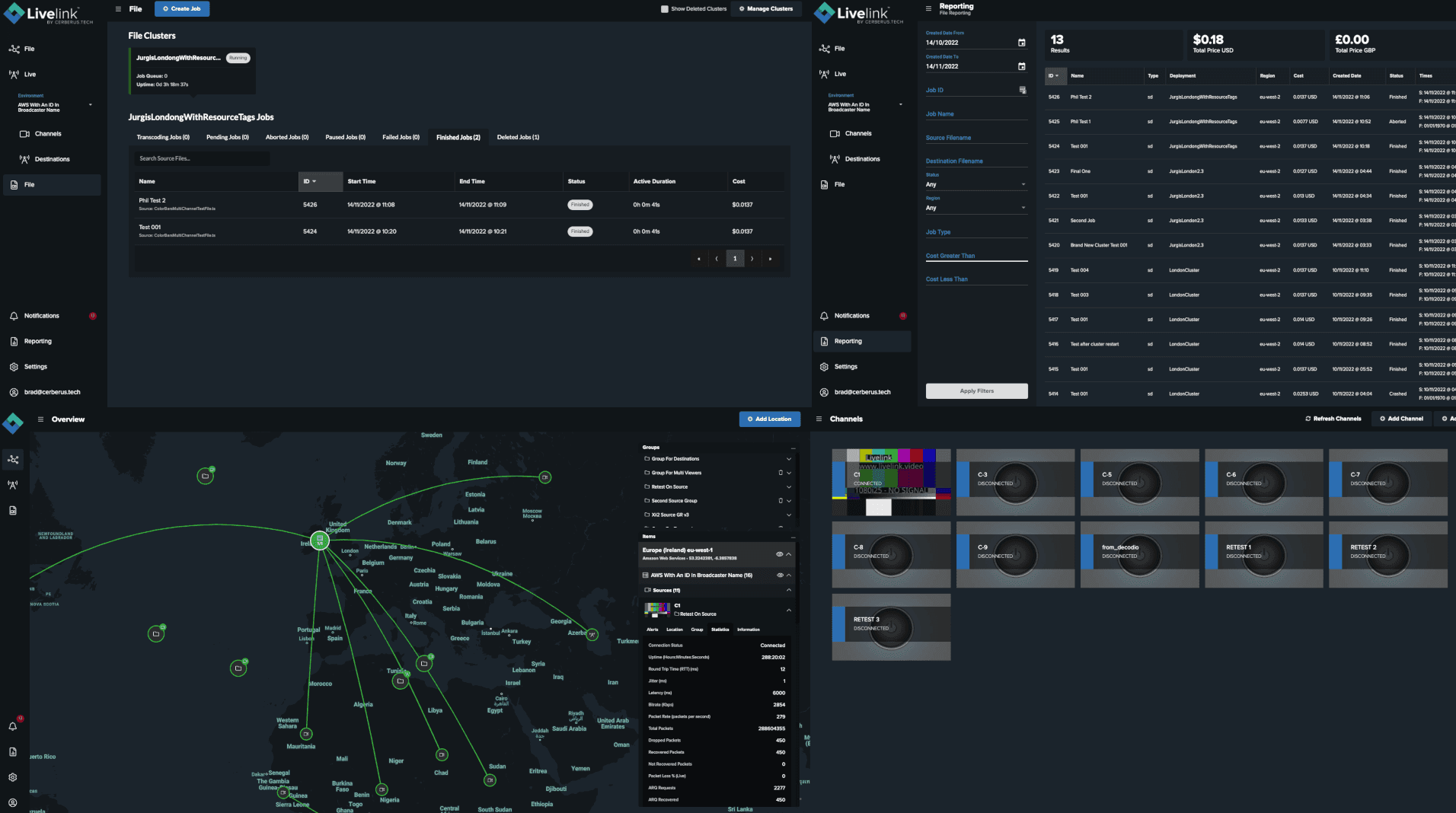Minimize the Groups panel
The width and height of the screenshot is (1456, 813).
tap(793, 448)
